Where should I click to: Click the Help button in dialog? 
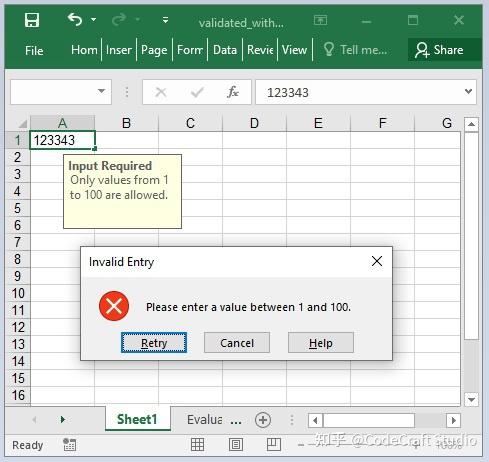[x=321, y=343]
